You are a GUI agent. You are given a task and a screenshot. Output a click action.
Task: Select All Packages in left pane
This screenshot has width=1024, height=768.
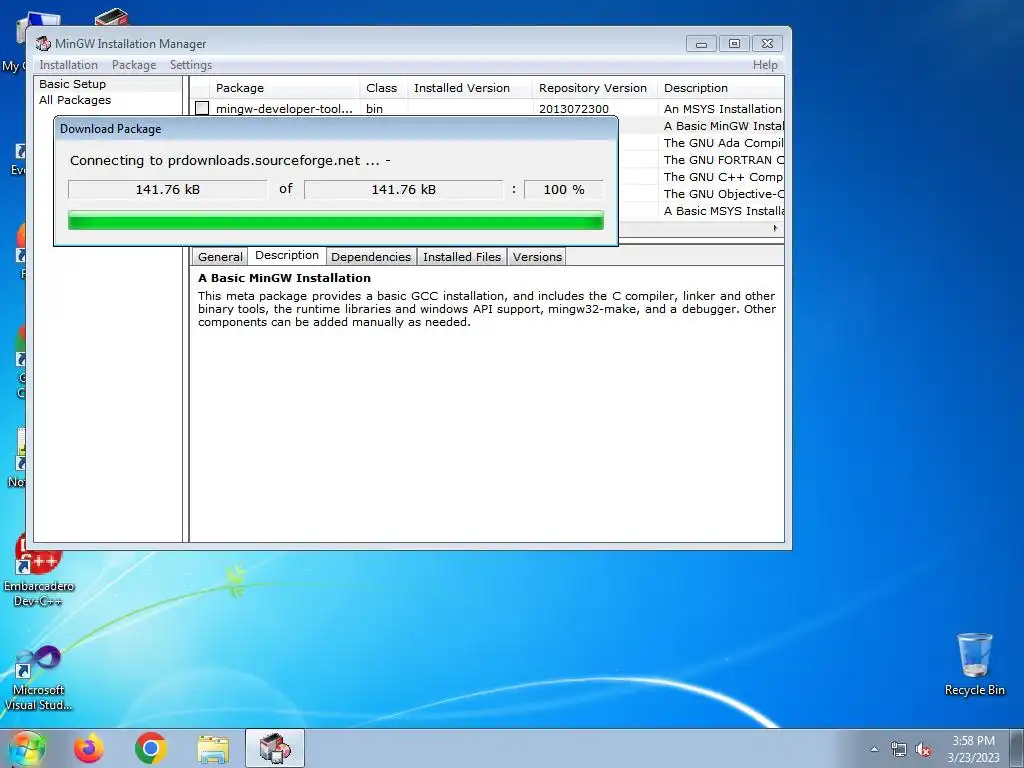tap(75, 100)
